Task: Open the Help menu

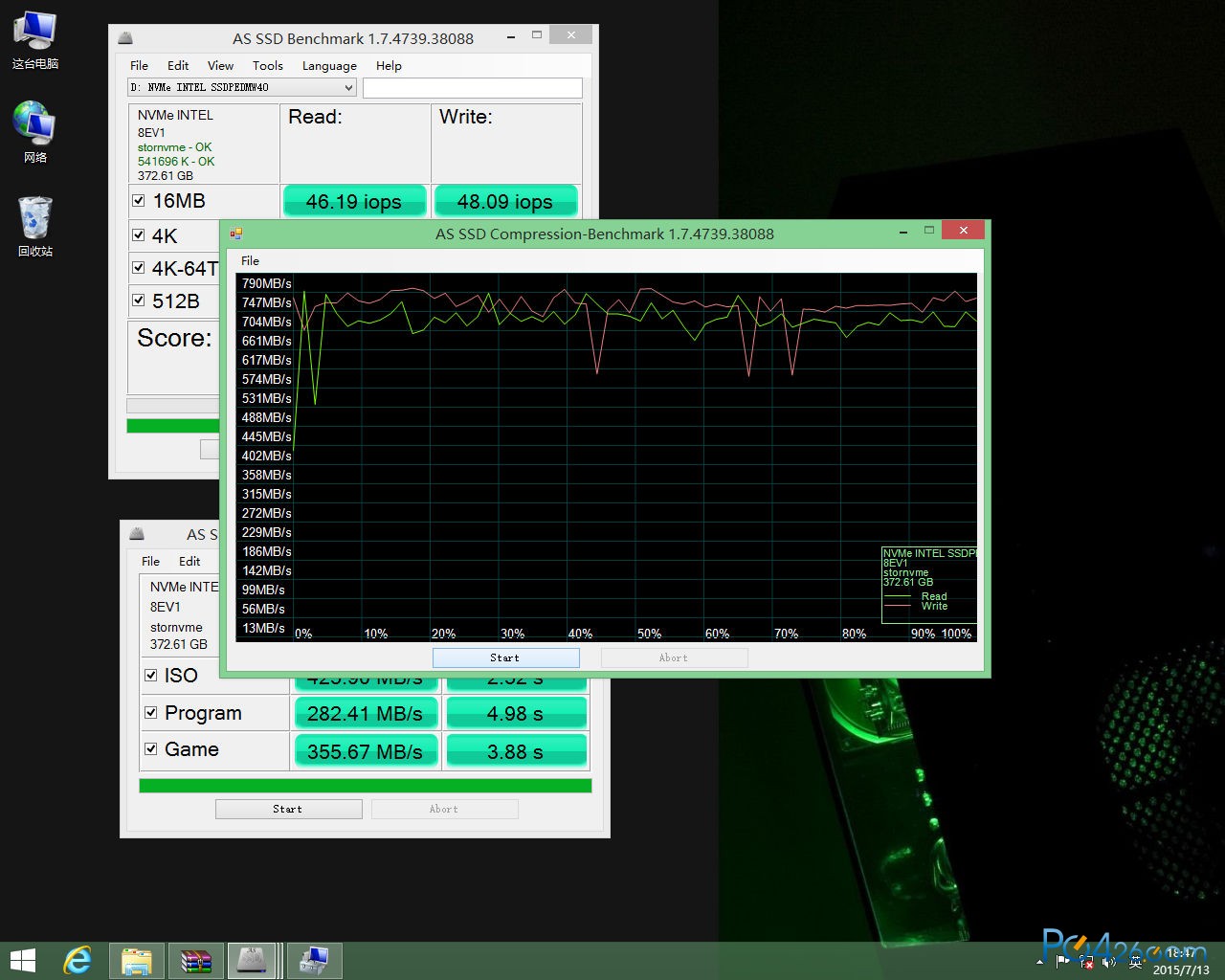Action: coord(389,65)
